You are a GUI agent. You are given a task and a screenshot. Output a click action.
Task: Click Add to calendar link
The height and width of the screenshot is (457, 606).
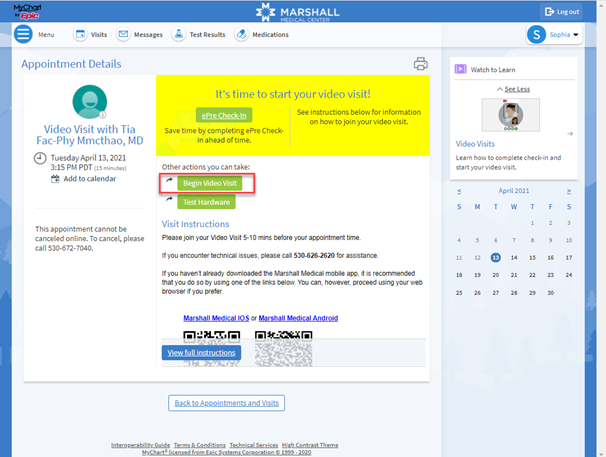coord(90,179)
